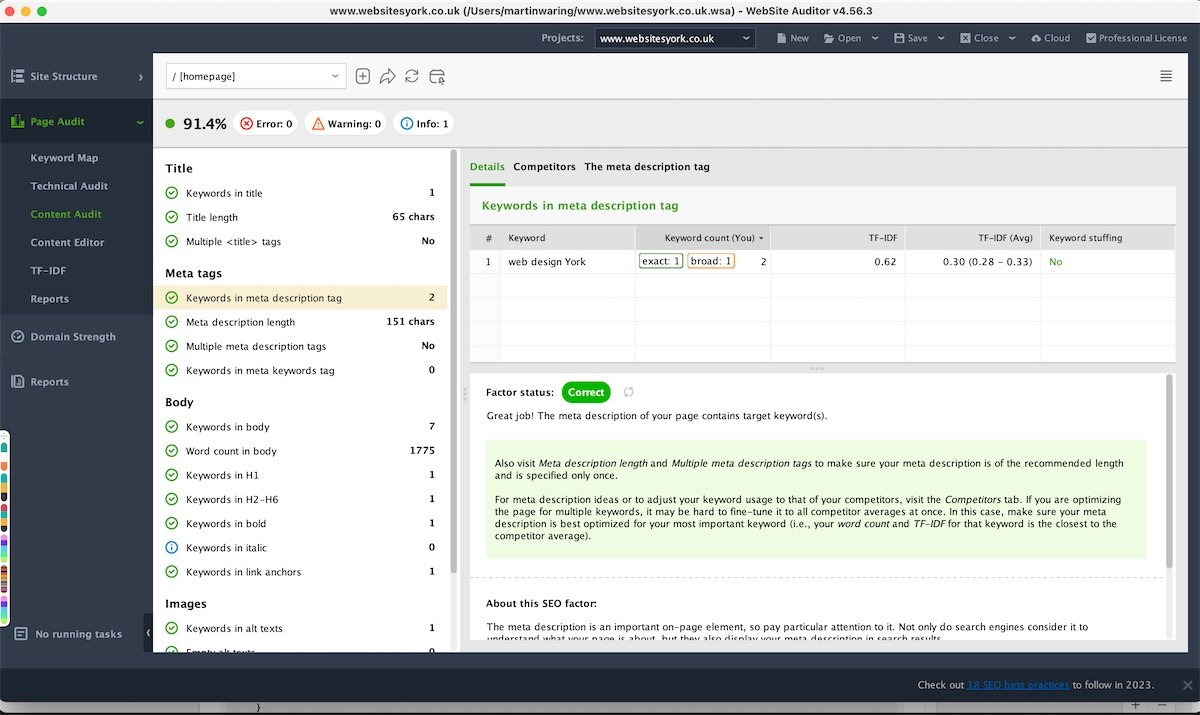Collapse the left sidebar arrow handle
Viewport: 1200px width, 715px height.
149,633
